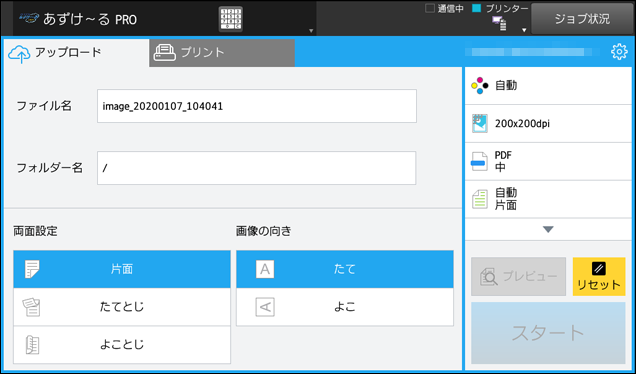This screenshot has height=374, width=636.
Task: Click the ファイル名 input field
Action: tap(257, 106)
